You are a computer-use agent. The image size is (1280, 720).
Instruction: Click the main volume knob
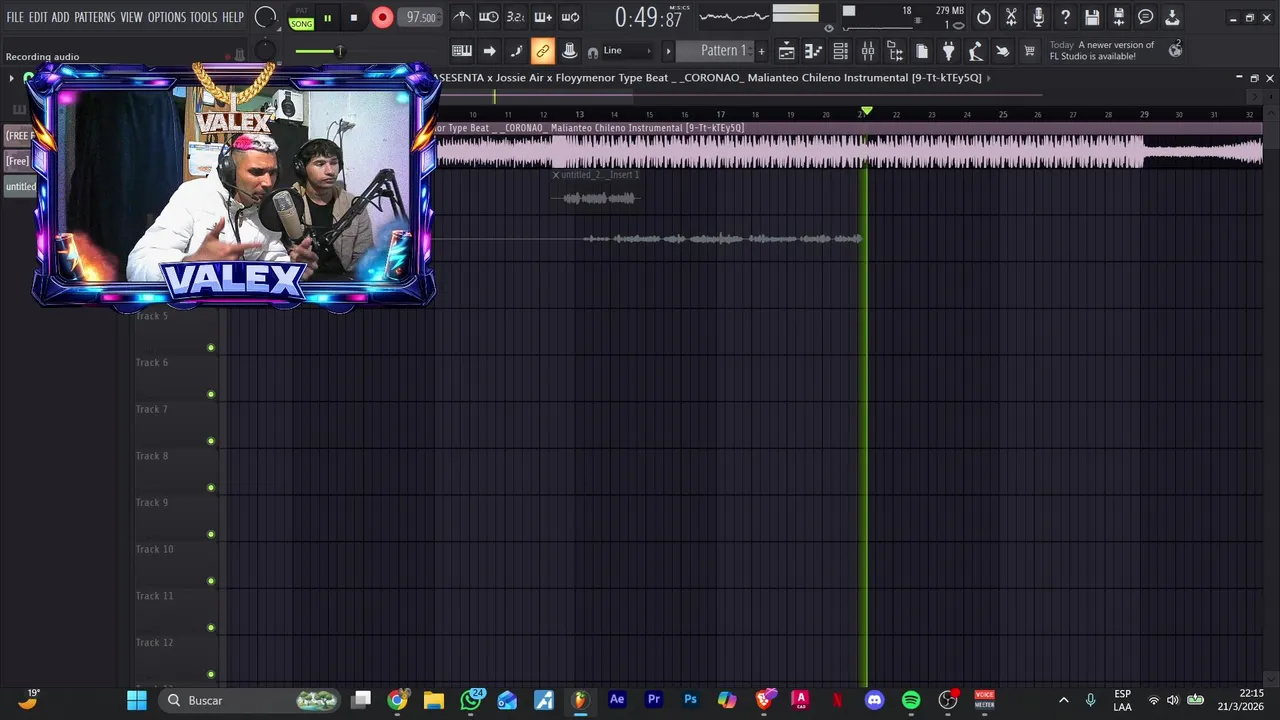[265, 17]
